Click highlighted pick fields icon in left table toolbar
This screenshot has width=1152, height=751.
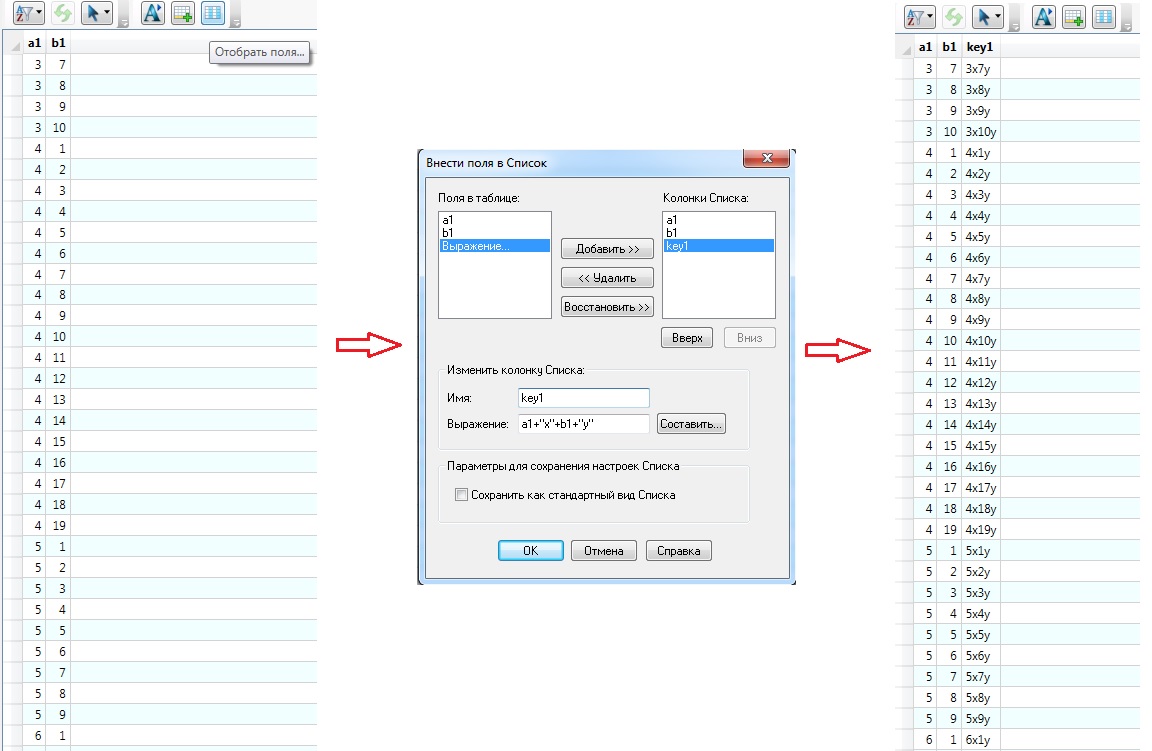(x=212, y=13)
